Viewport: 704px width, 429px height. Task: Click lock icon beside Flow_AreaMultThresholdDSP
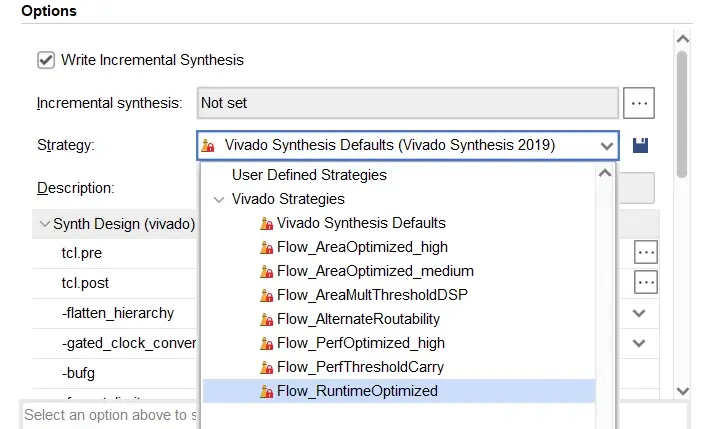coord(266,296)
